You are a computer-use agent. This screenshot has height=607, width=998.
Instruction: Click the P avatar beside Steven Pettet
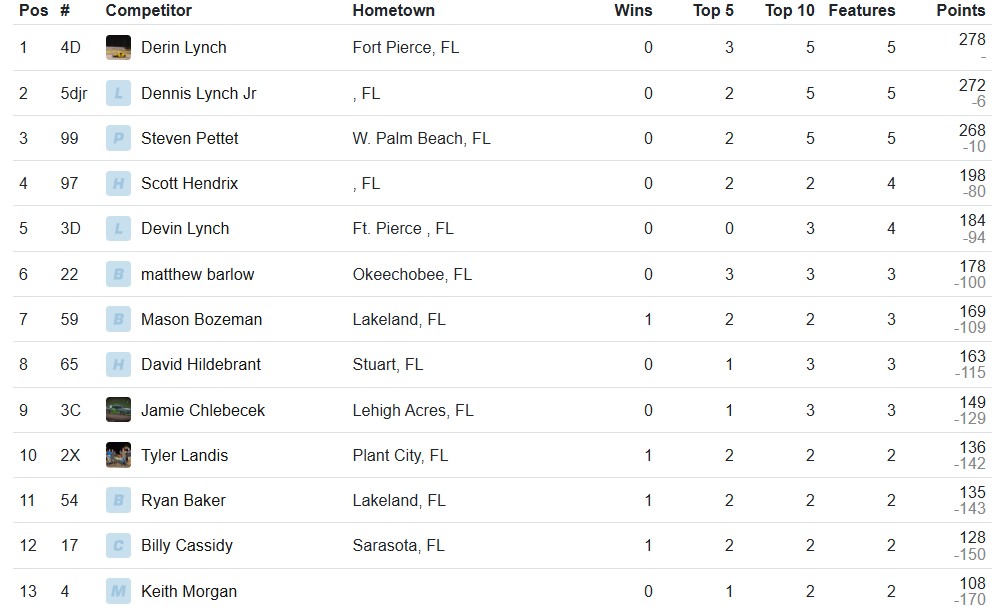(x=118, y=138)
